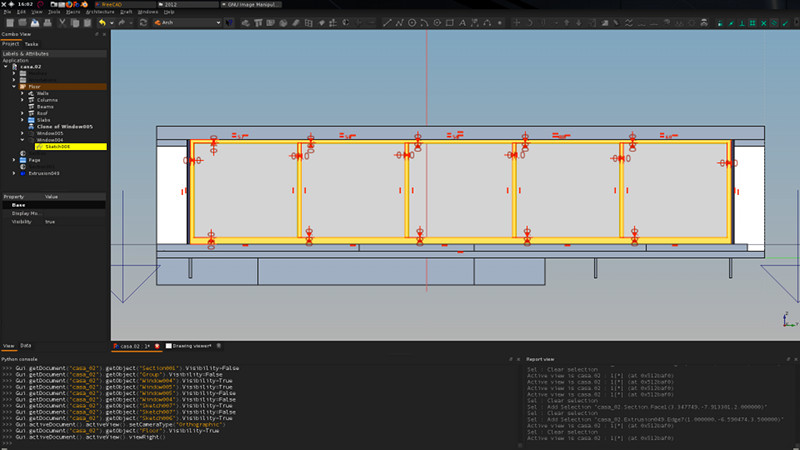Click the Cut scissors icon
Screen dimensions: 800x450
(x=62, y=22)
